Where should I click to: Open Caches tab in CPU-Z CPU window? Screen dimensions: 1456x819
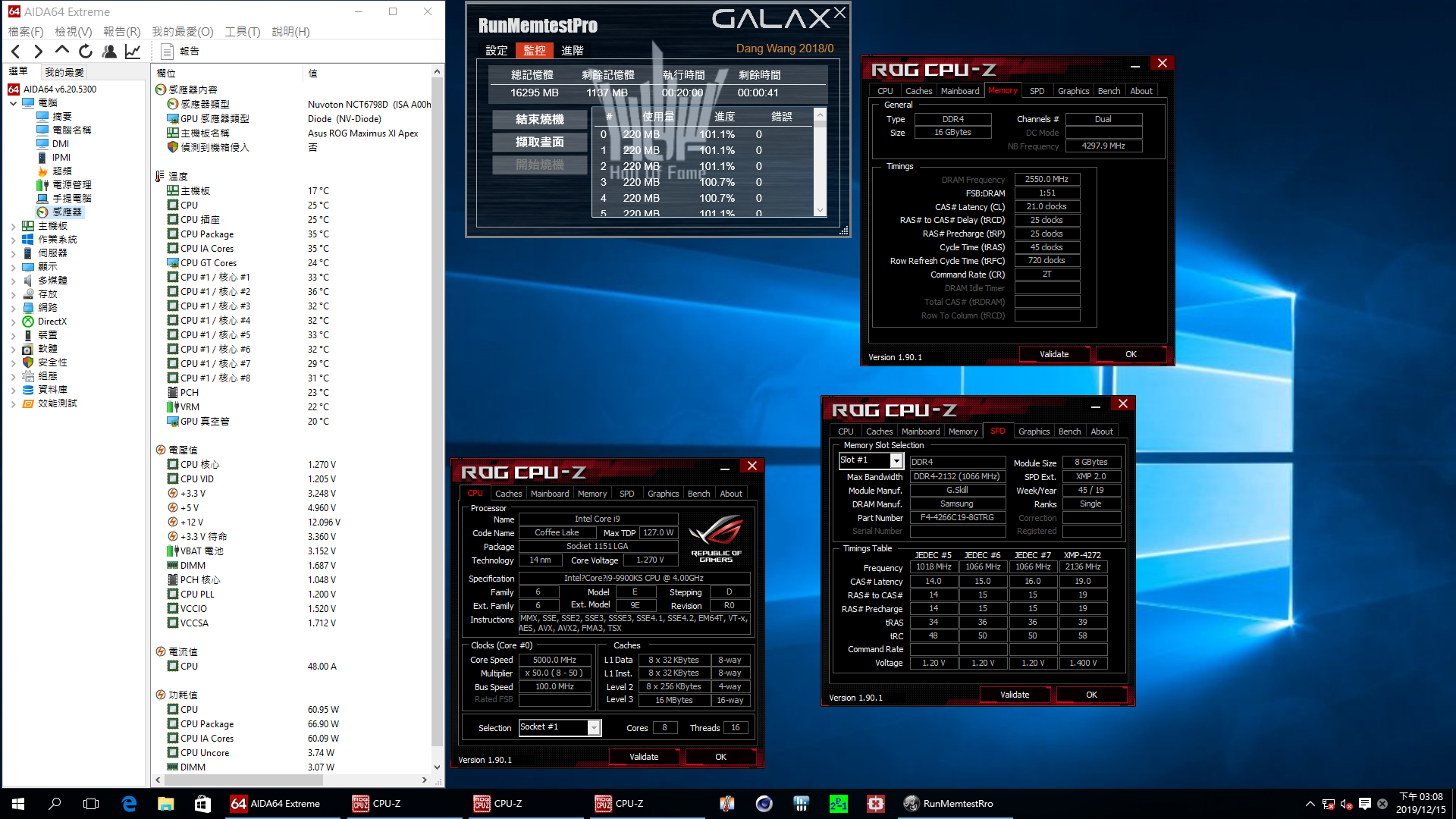click(508, 494)
